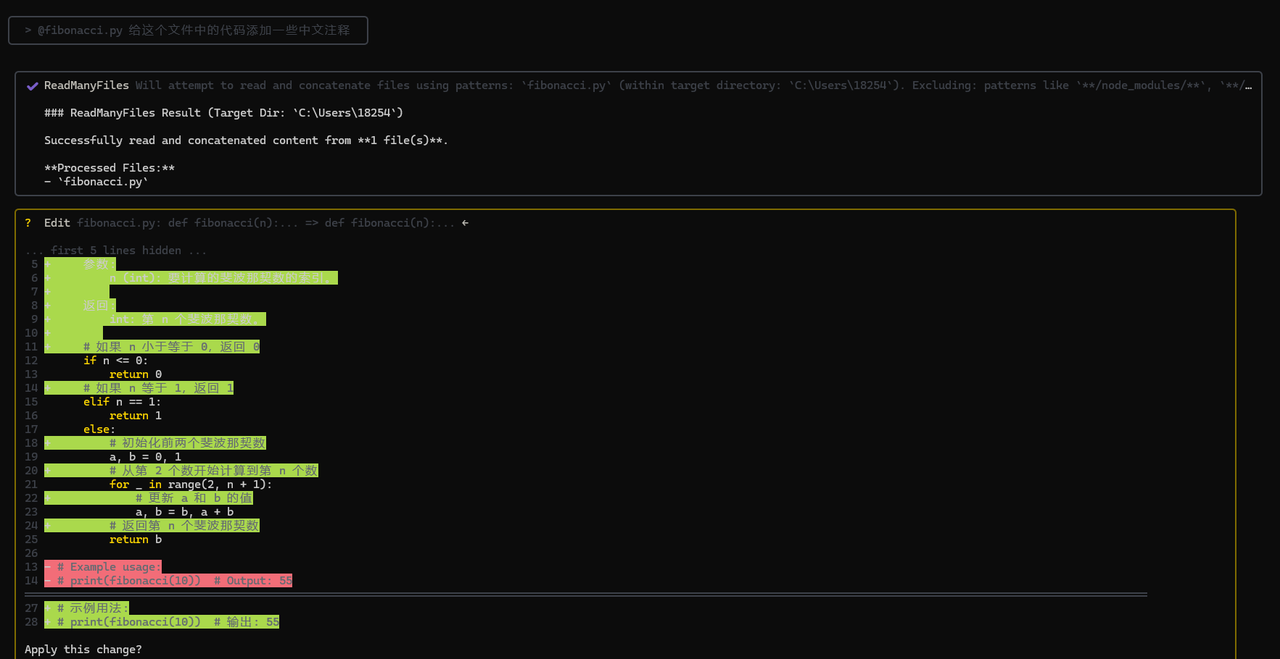1280x659 pixels.
Task: Click the line number 12 in the diff gutter
Action: [31, 361]
